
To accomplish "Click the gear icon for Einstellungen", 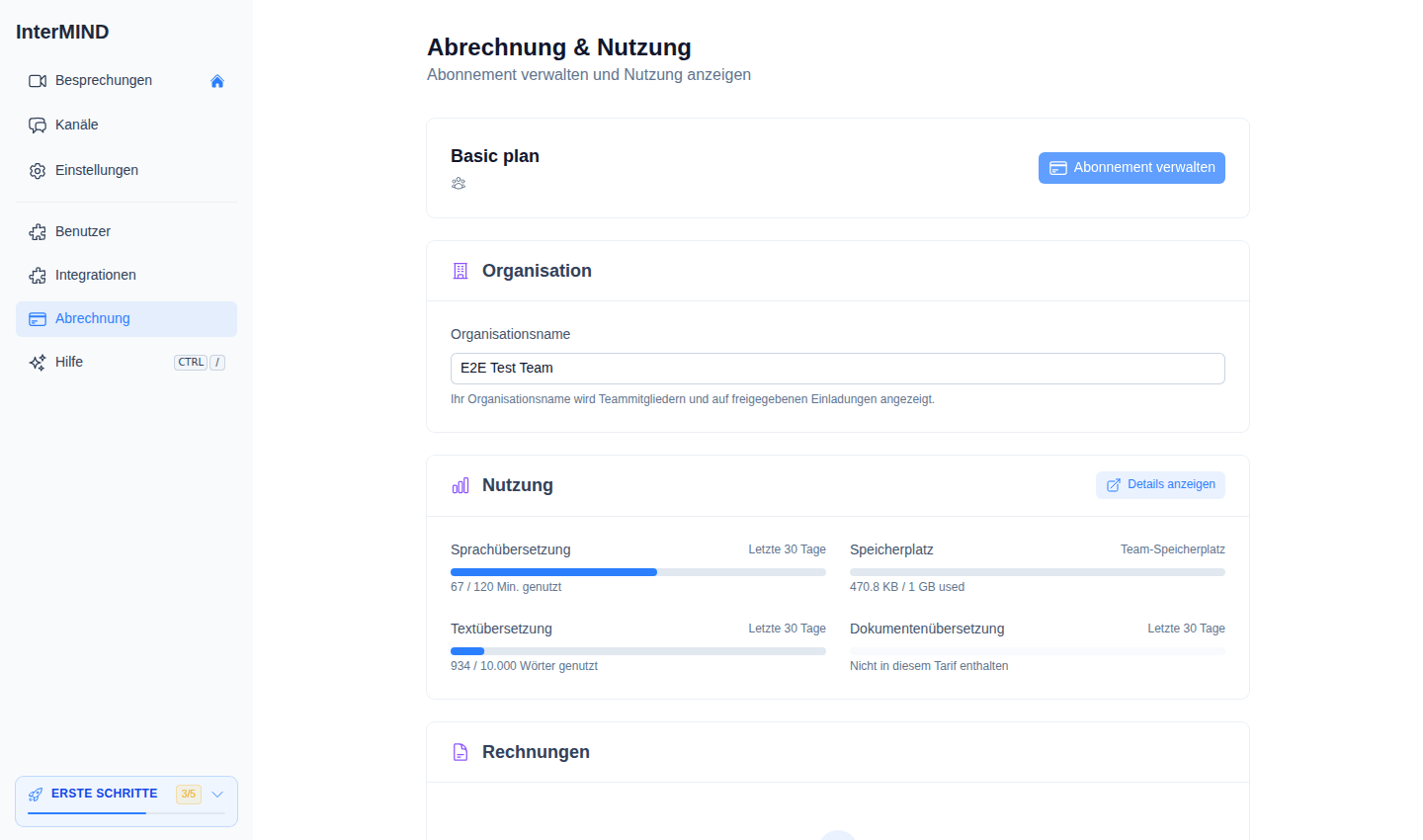I will (x=38, y=171).
